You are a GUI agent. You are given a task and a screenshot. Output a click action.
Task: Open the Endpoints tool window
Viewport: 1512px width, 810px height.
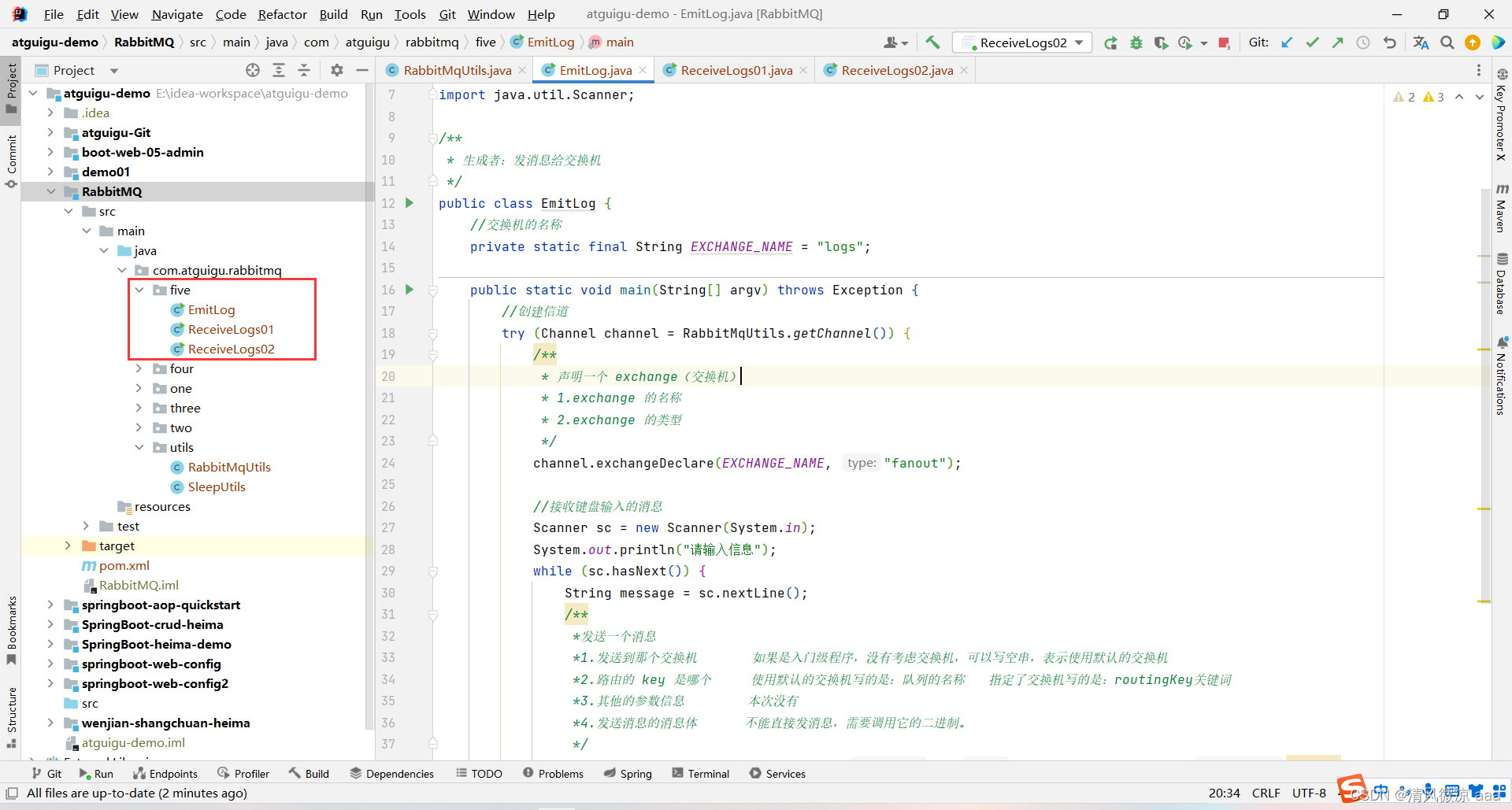pos(165,774)
